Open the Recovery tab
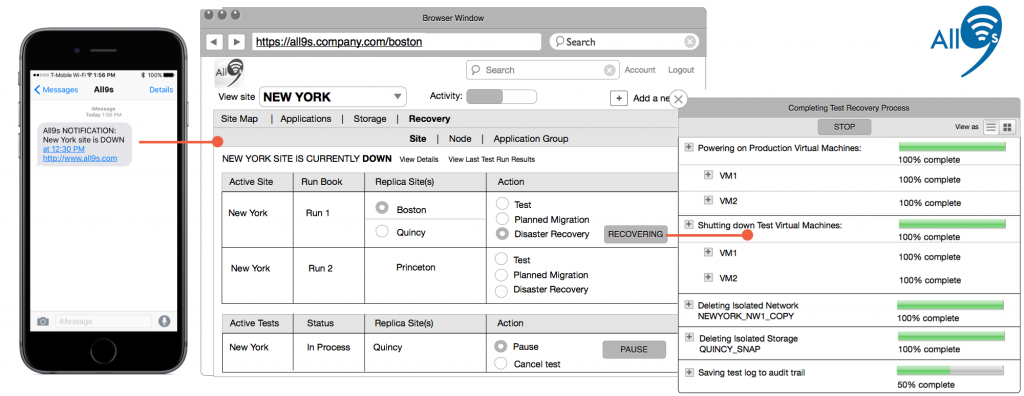The image size is (1024, 396). pos(429,119)
